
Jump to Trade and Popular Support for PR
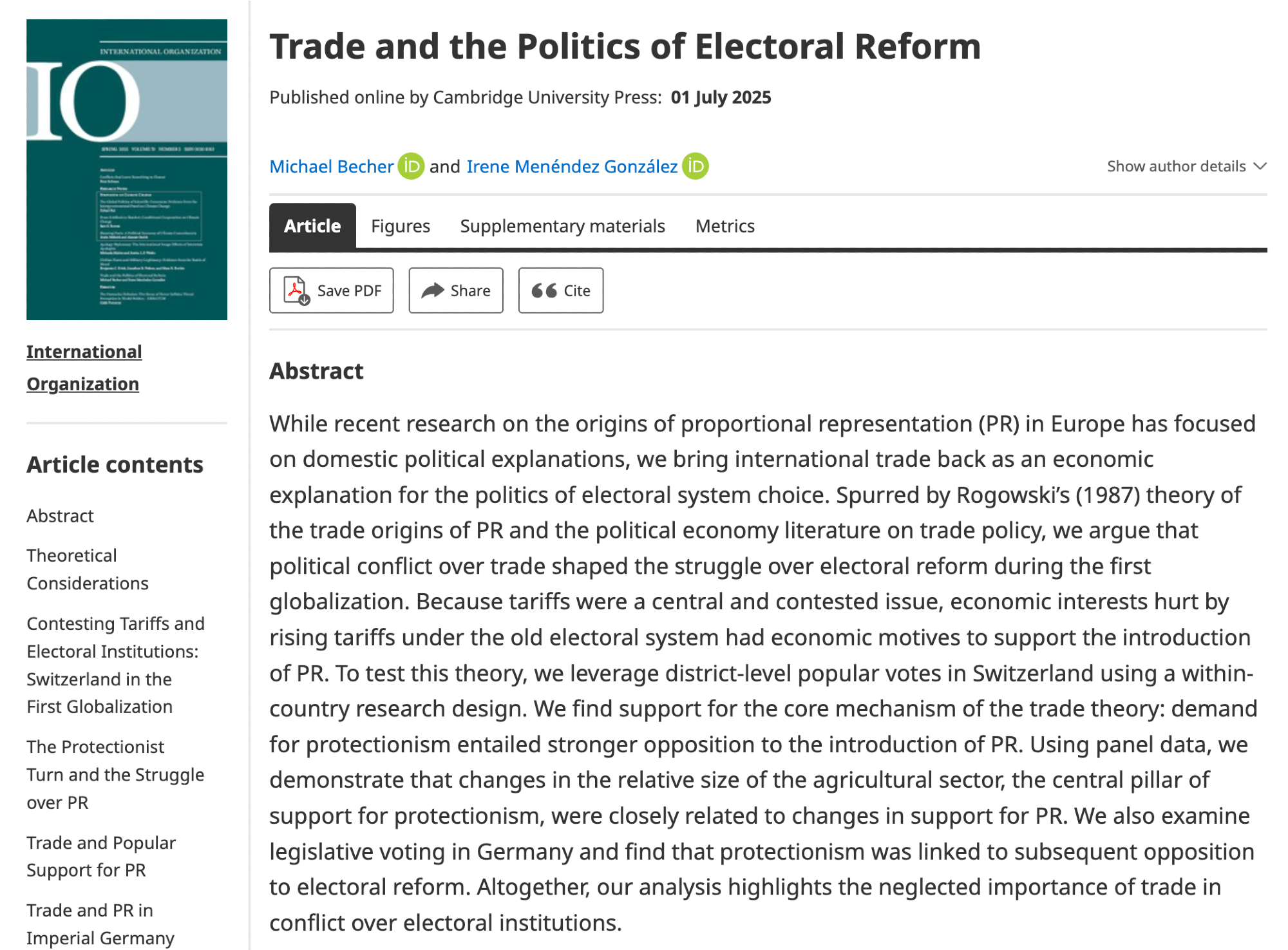tap(101, 856)
